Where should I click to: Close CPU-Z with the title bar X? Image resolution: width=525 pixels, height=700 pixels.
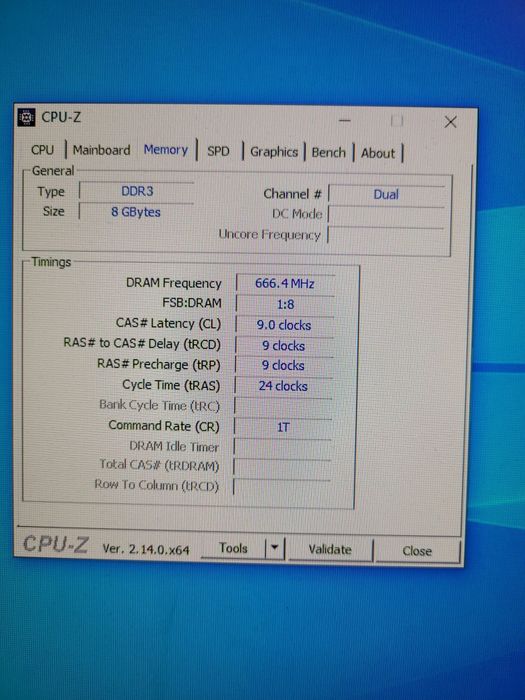pyautogui.click(x=450, y=122)
